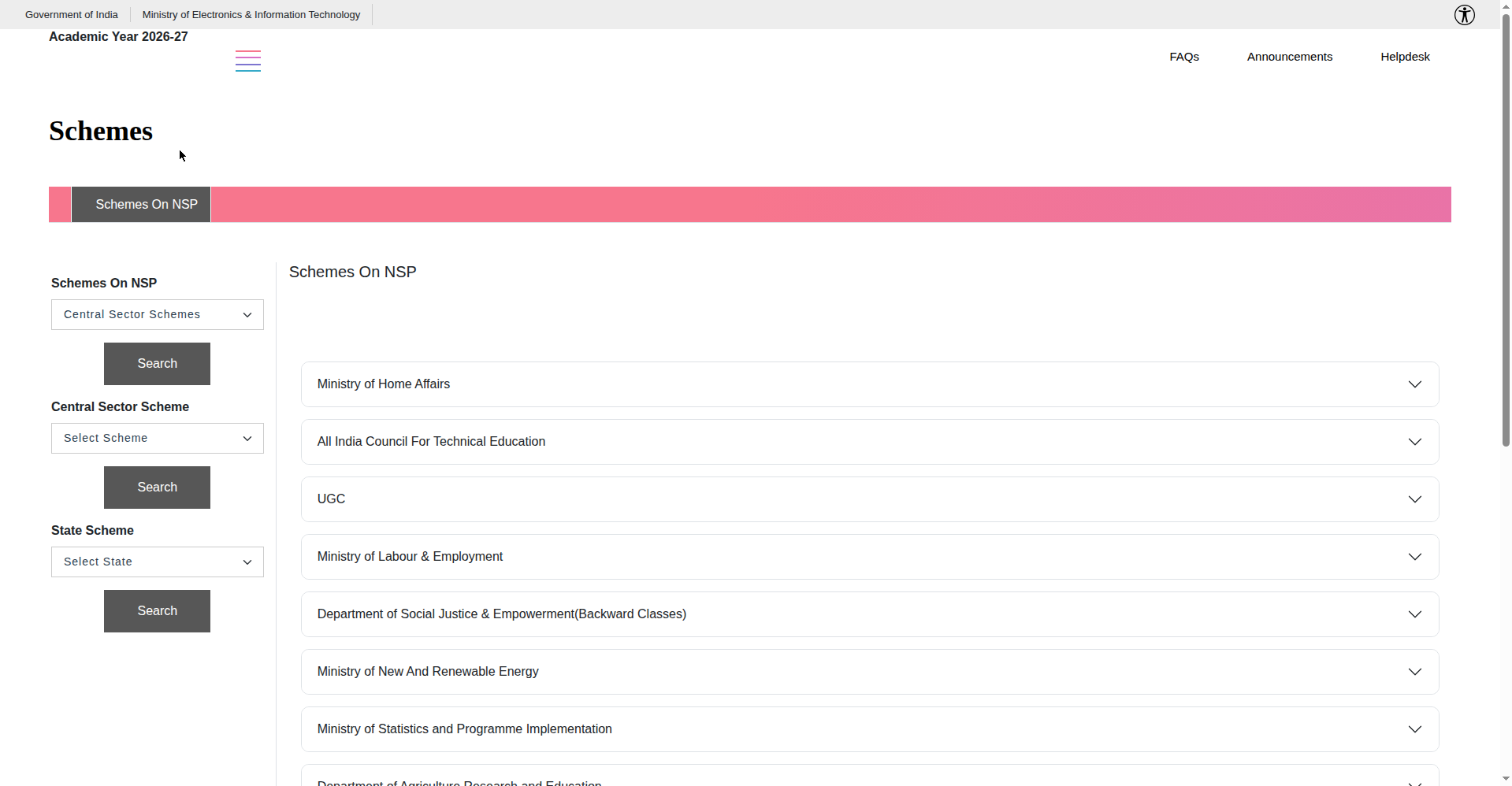This screenshot has width=1512, height=786.
Task: Expand the Ministry of New And Renewable Energy chevron
Action: pos(1415,672)
